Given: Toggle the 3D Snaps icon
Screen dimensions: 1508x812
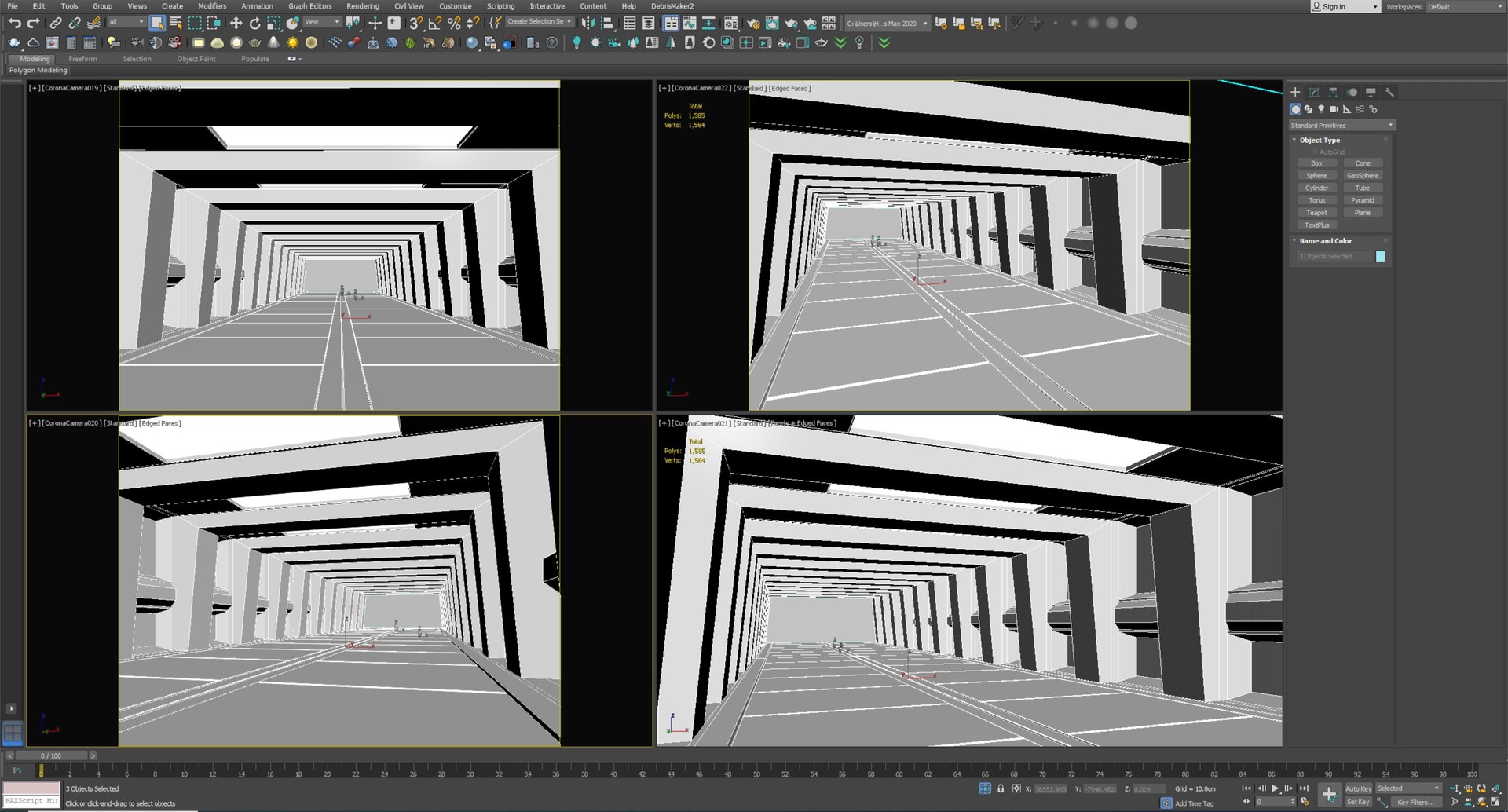Looking at the screenshot, I should point(416,24).
